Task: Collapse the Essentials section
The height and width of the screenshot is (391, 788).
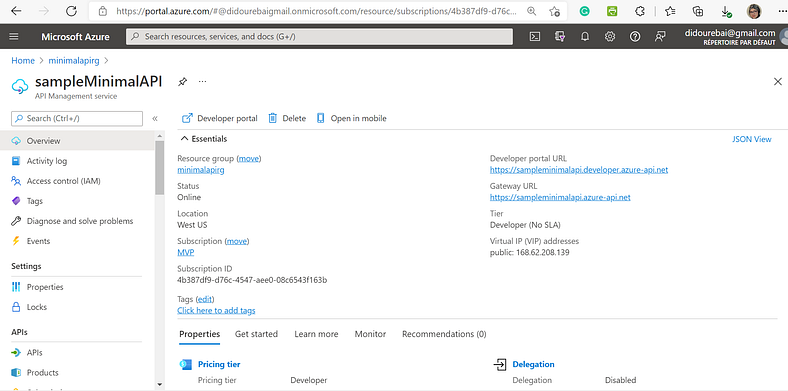Action: (204, 139)
